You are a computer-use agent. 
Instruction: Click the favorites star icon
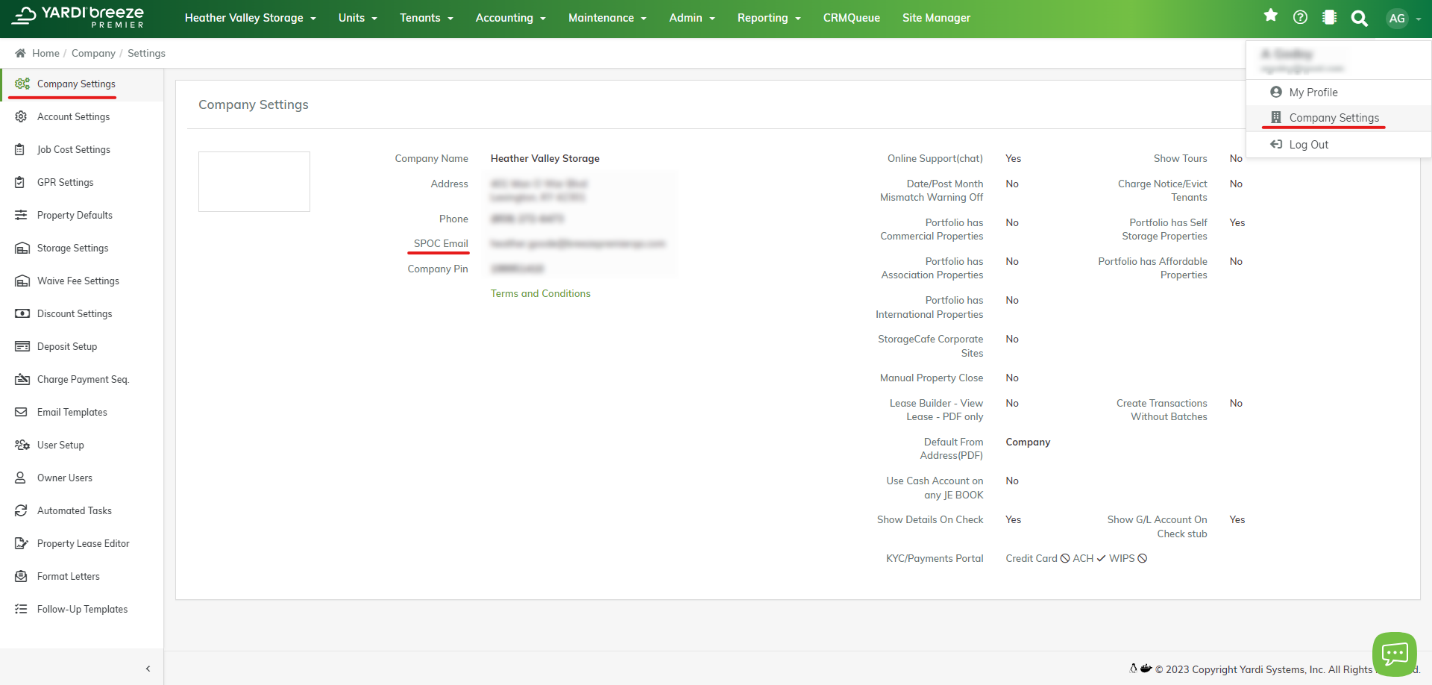(1271, 16)
